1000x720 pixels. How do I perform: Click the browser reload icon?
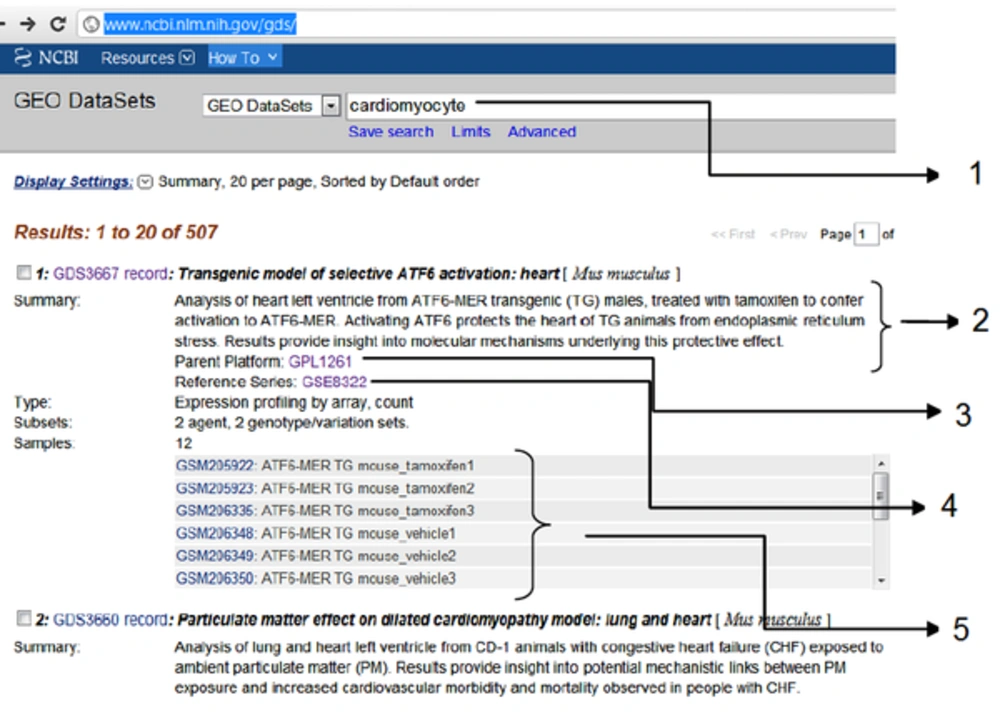[x=58, y=23]
